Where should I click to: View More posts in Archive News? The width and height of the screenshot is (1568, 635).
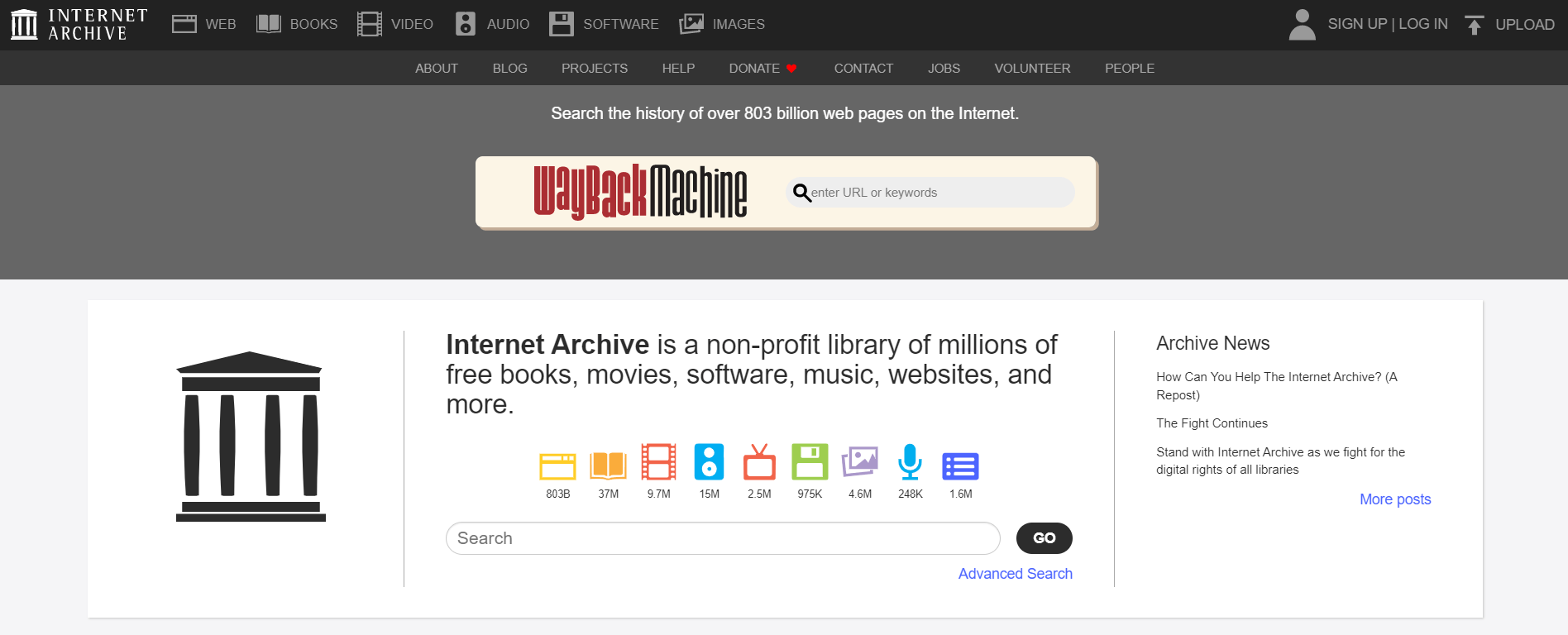[x=1394, y=499]
